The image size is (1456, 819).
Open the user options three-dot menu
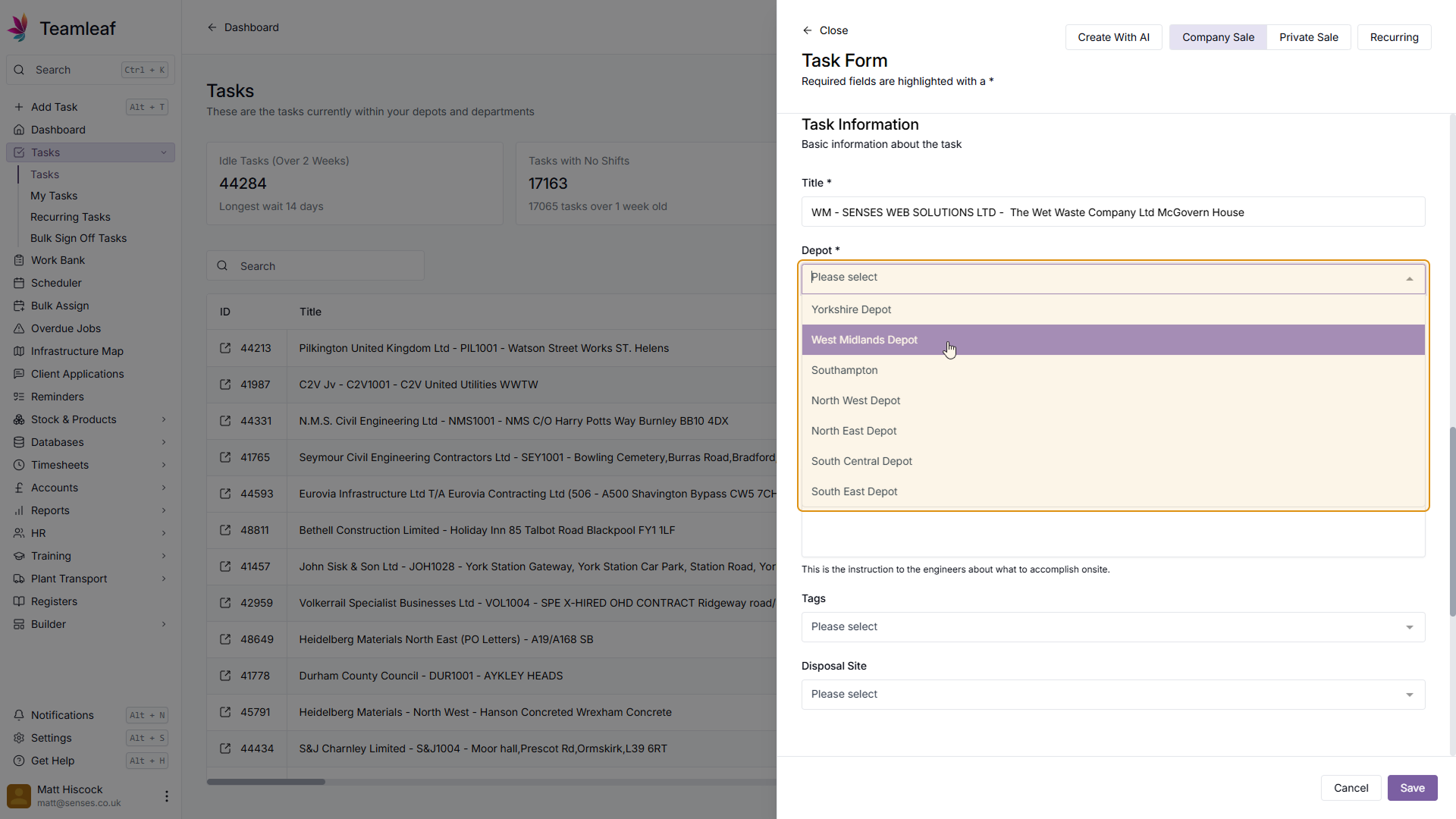(167, 796)
